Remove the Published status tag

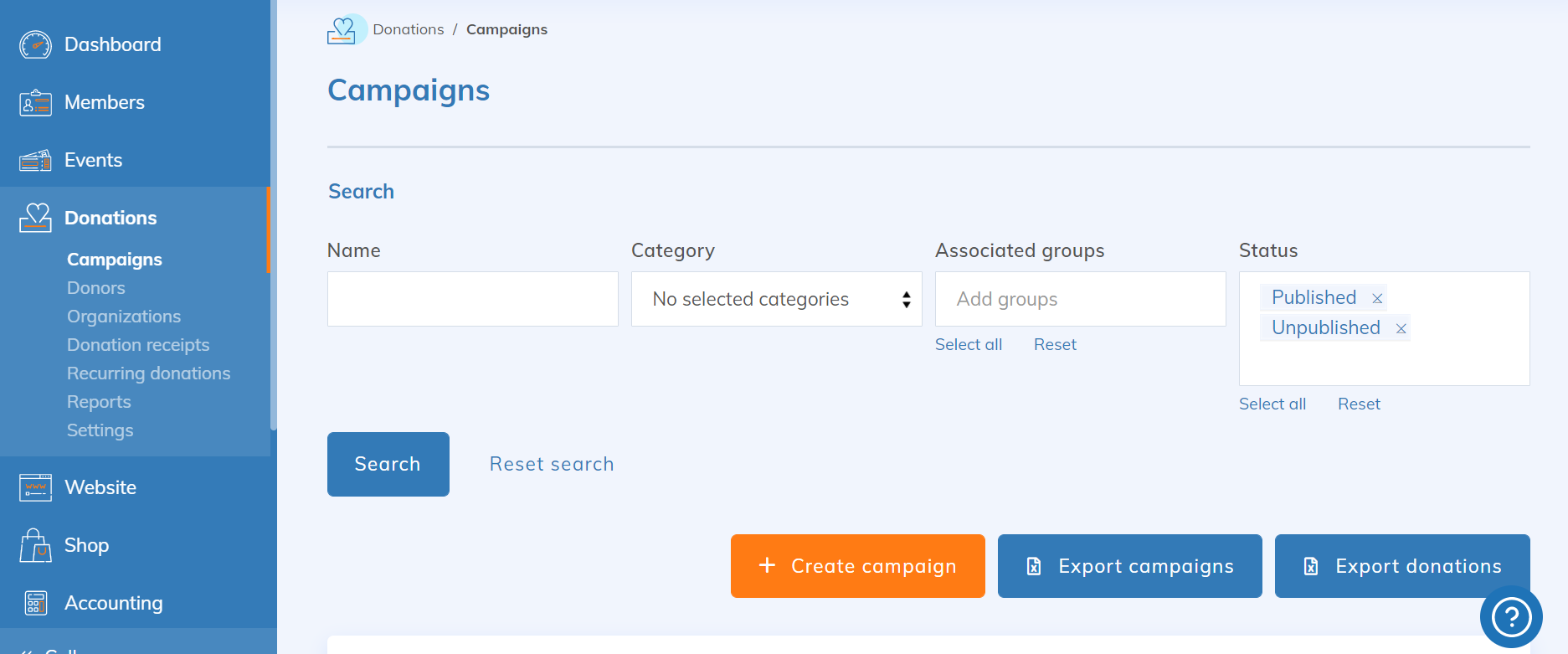[x=1377, y=298]
